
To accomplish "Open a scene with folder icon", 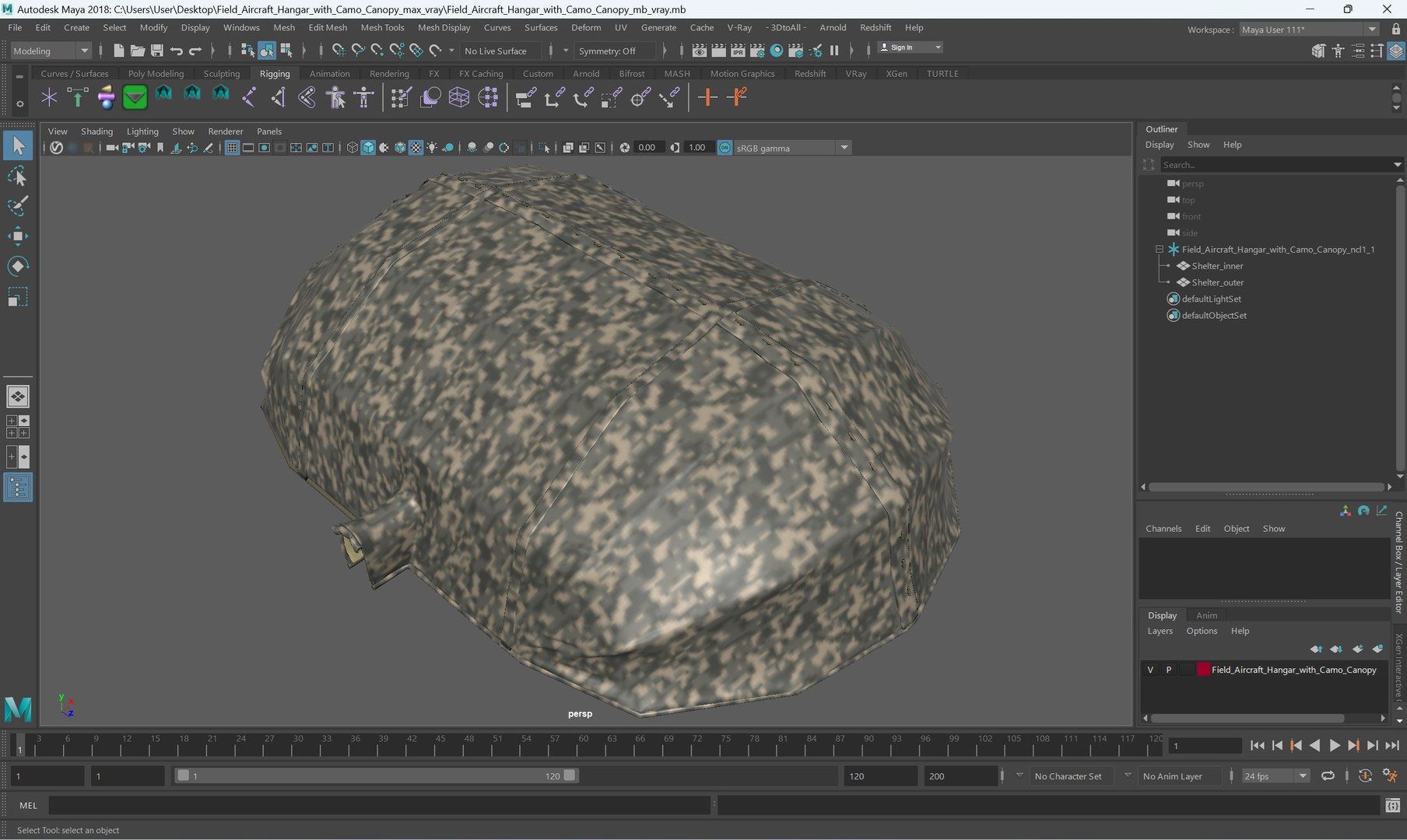I will click(x=138, y=51).
